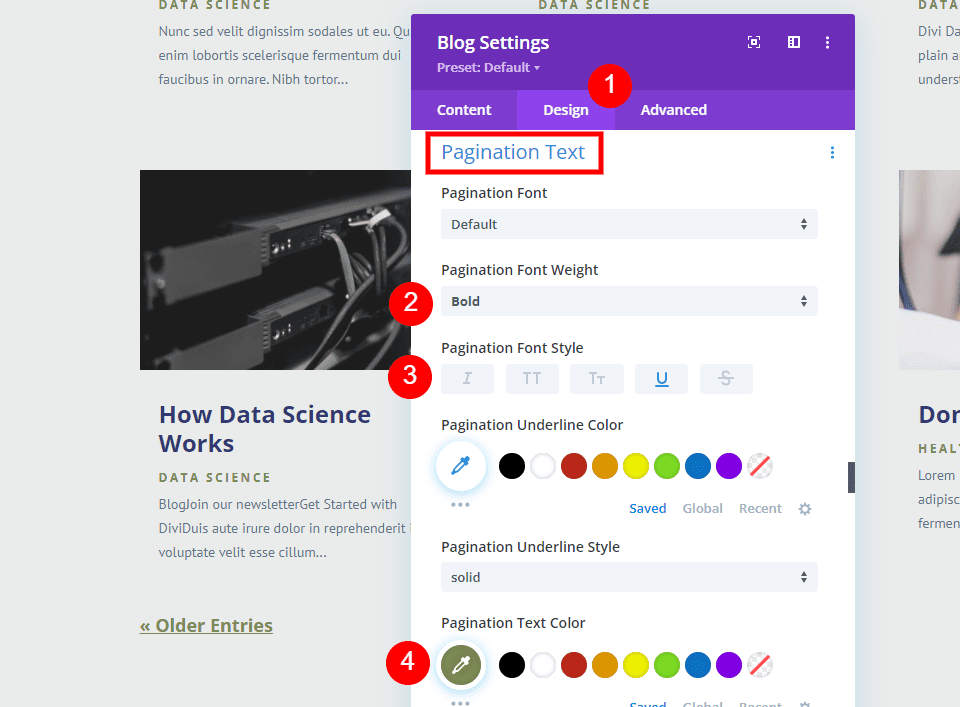Image resolution: width=960 pixels, height=707 pixels.
Task: Toggle the Underline pagination font style
Action: 661,378
